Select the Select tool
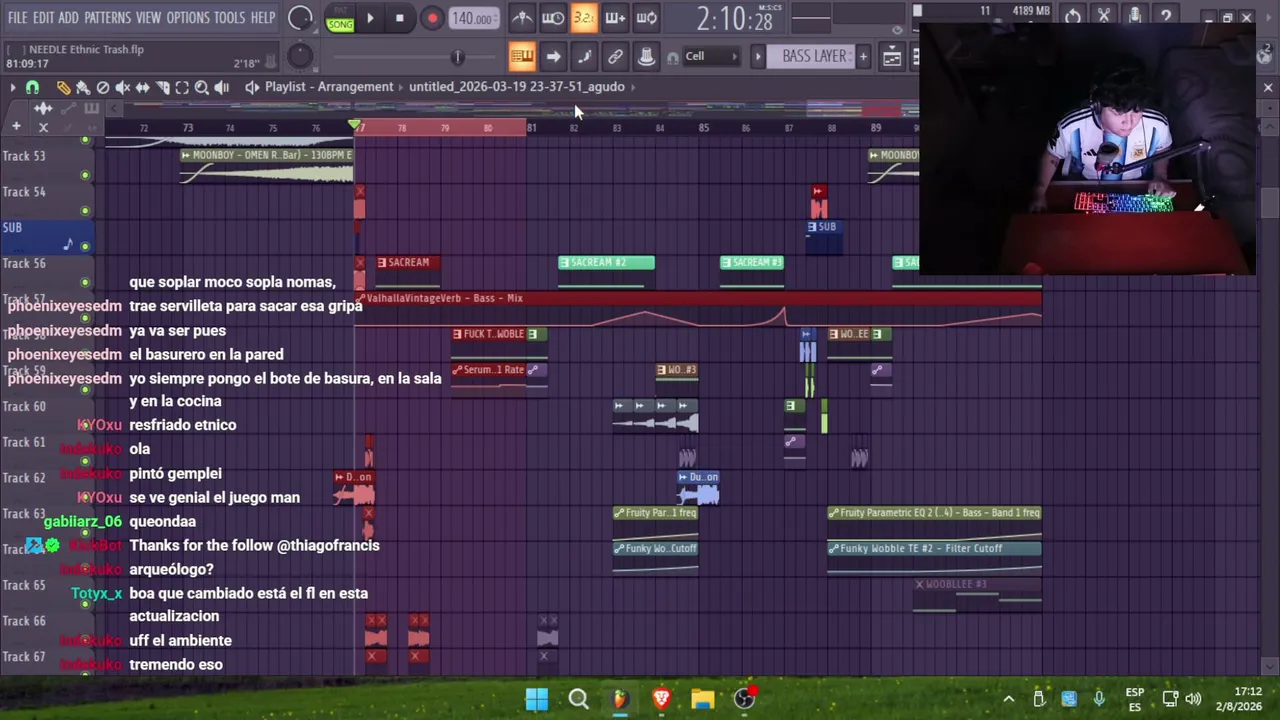Screen dimensions: 1280x720 [182, 88]
